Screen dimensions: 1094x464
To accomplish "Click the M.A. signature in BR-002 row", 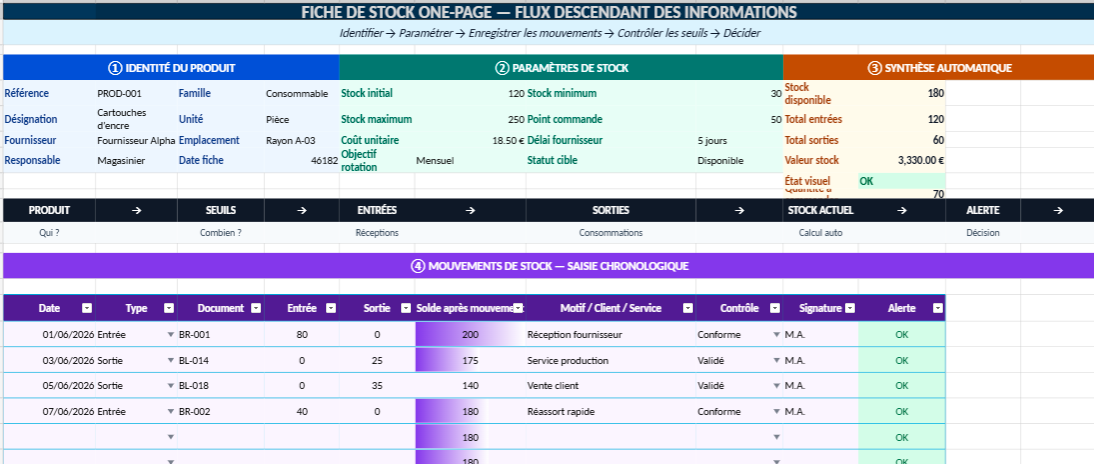I will [820, 412].
